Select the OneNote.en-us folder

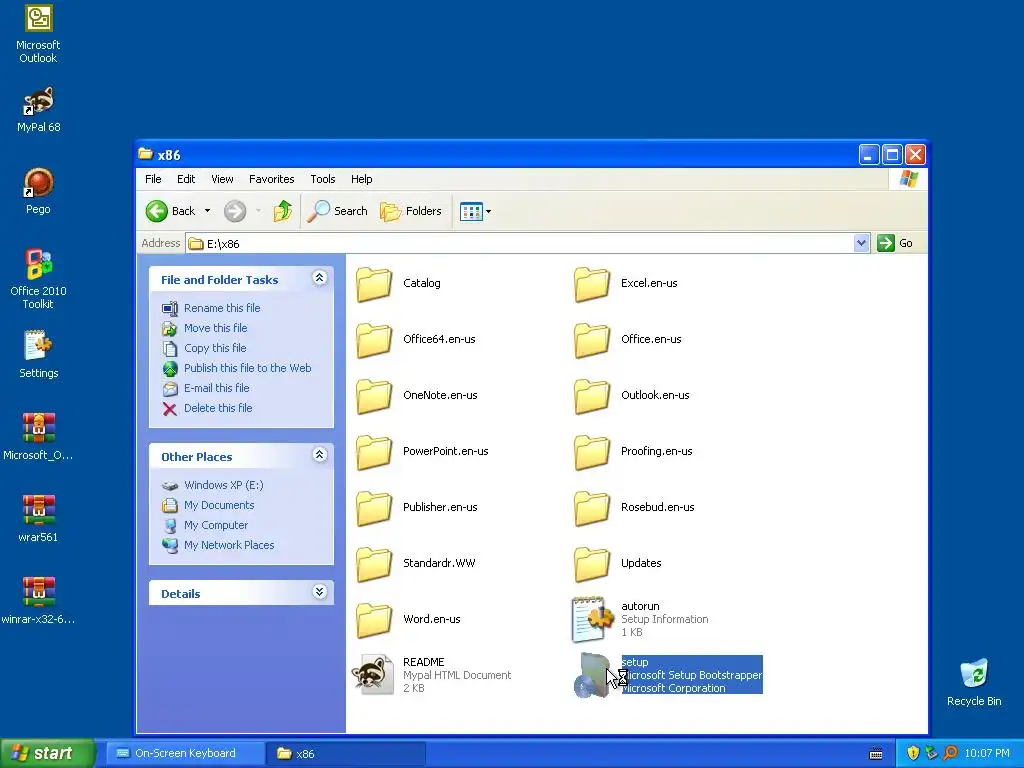tap(417, 396)
